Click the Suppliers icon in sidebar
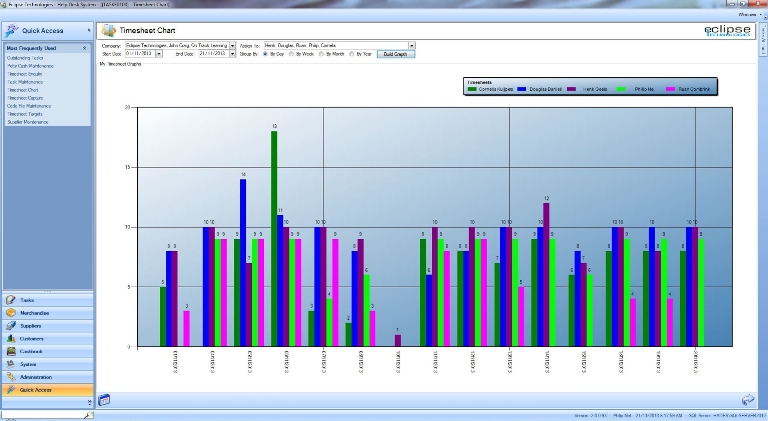The image size is (768, 421). click(x=11, y=326)
